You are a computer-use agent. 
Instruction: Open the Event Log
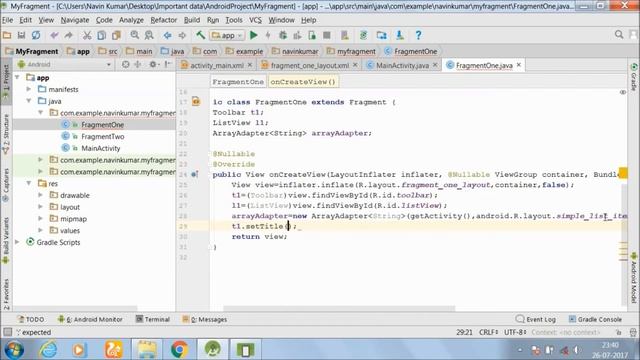[x=536, y=319]
